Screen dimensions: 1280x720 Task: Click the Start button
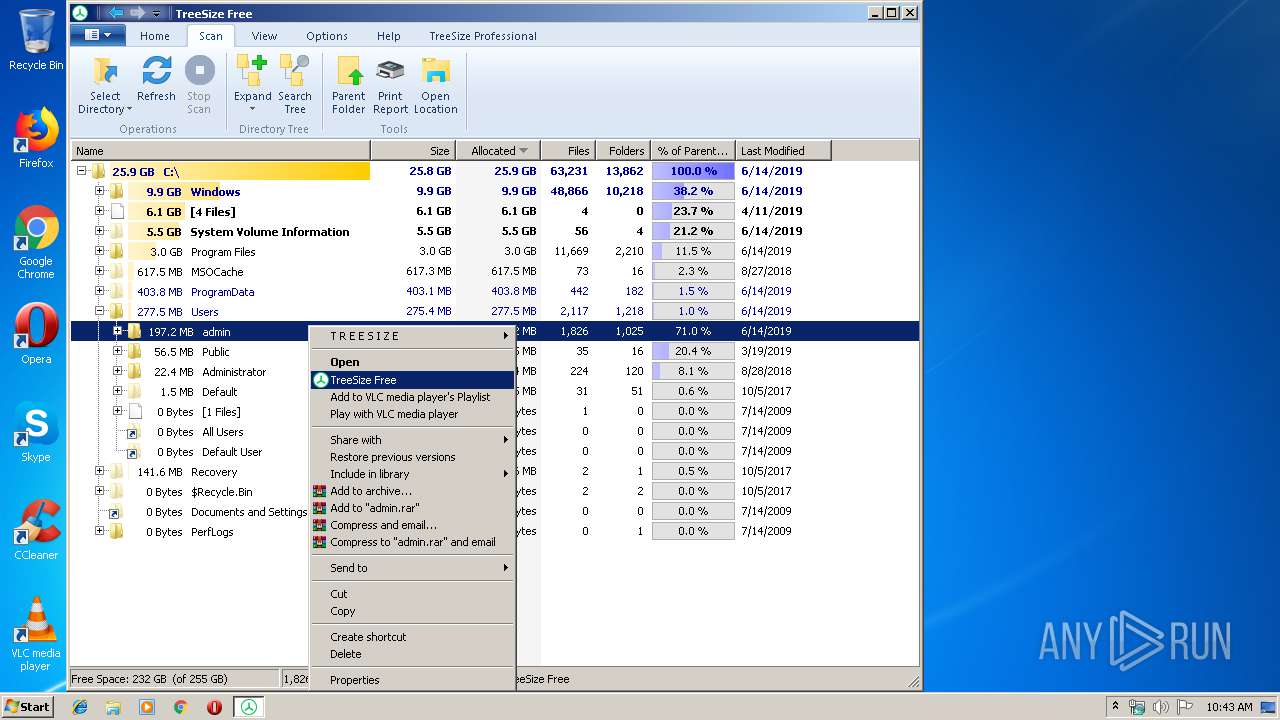(28, 707)
